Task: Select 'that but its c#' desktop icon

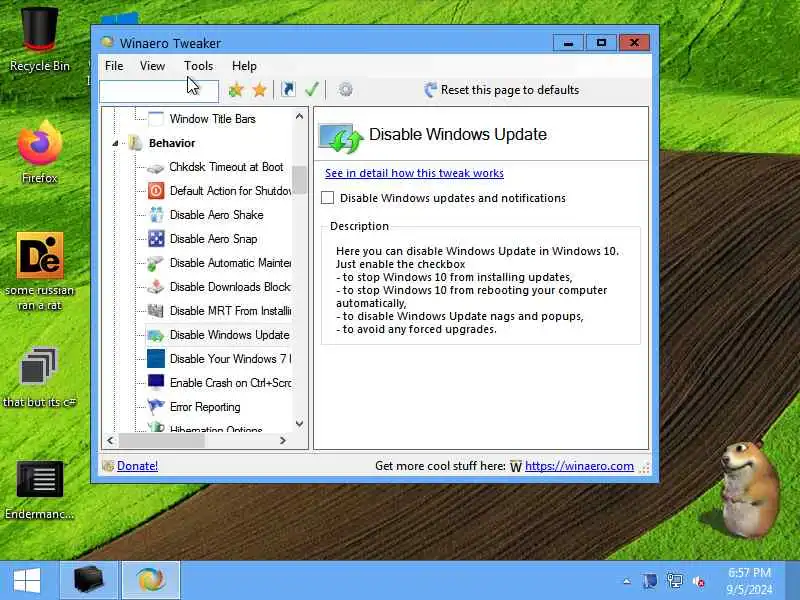Action: click(40, 378)
